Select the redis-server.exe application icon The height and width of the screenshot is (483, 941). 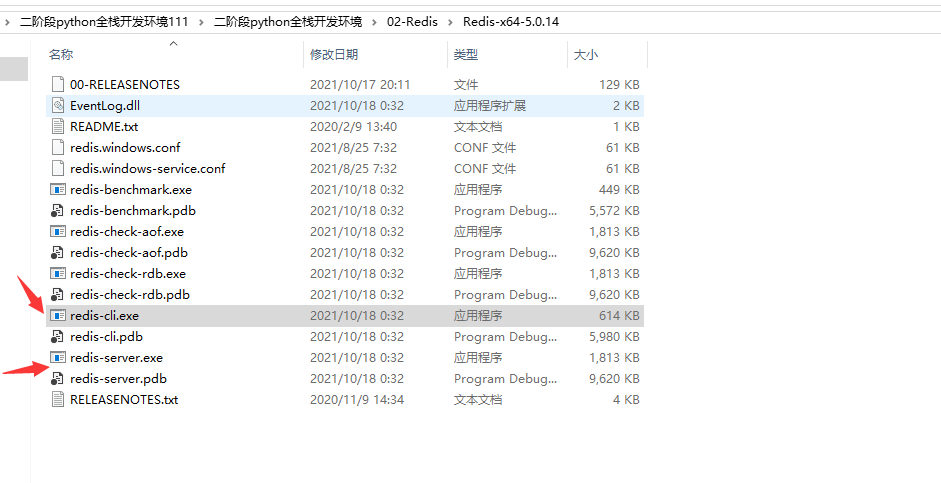point(58,358)
